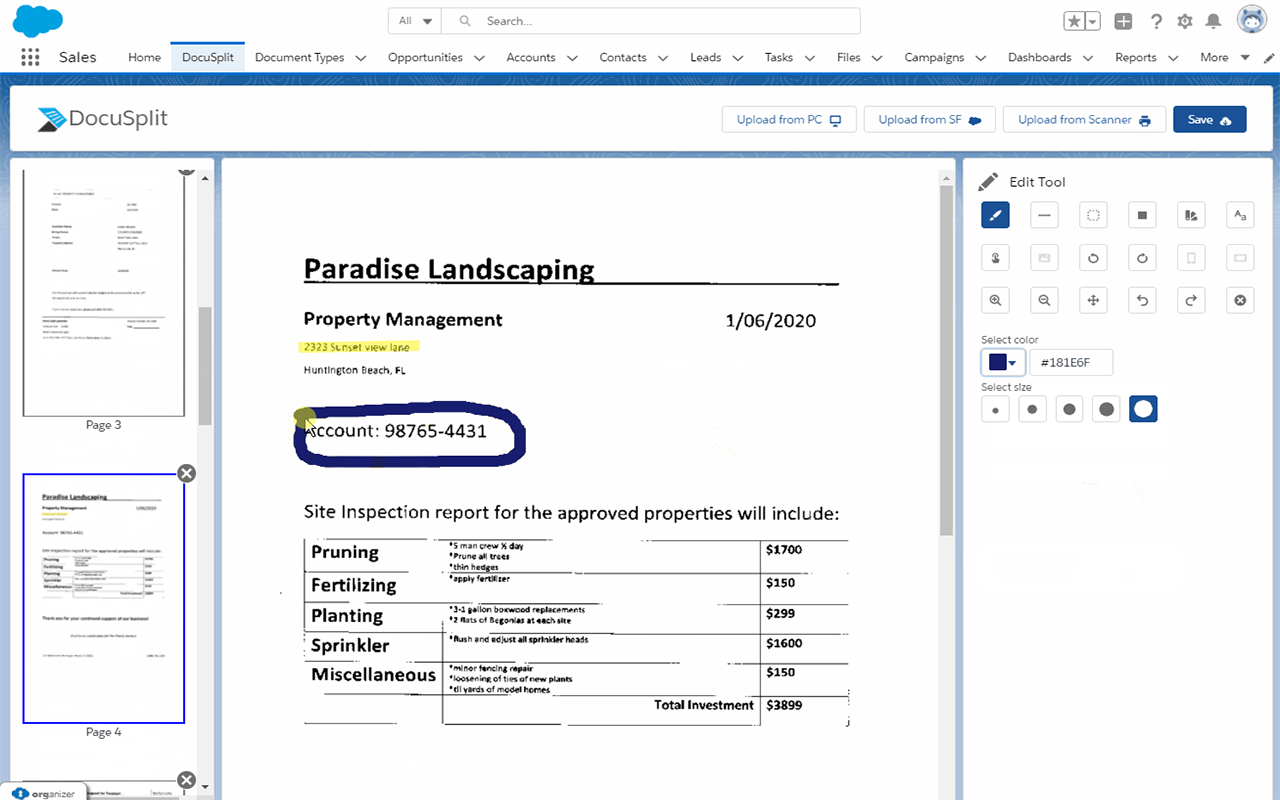Choose the largest brush size
This screenshot has width=1280, height=800.
point(1143,409)
